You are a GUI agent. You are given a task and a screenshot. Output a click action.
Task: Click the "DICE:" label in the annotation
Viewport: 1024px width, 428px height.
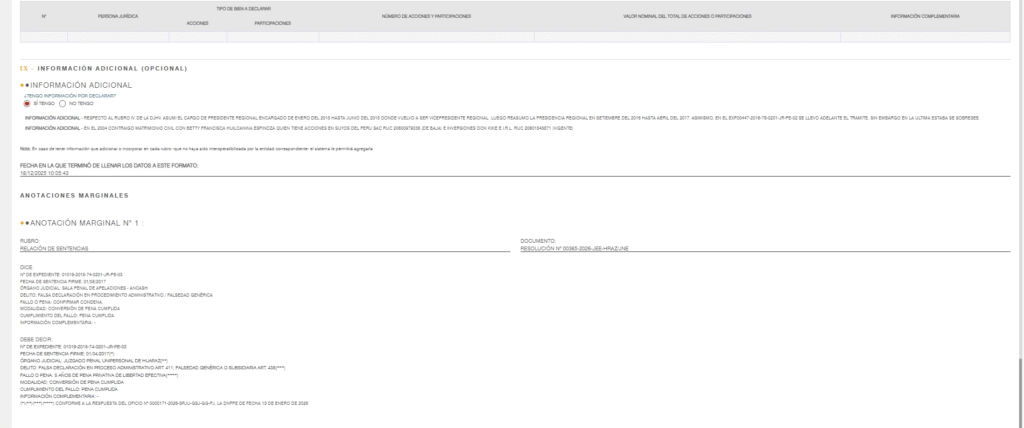[x=26, y=266]
